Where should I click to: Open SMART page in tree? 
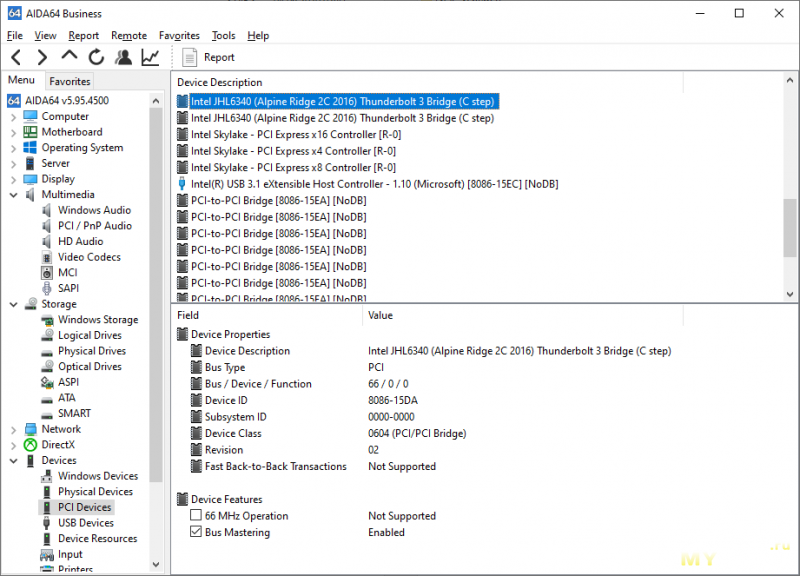coord(74,413)
